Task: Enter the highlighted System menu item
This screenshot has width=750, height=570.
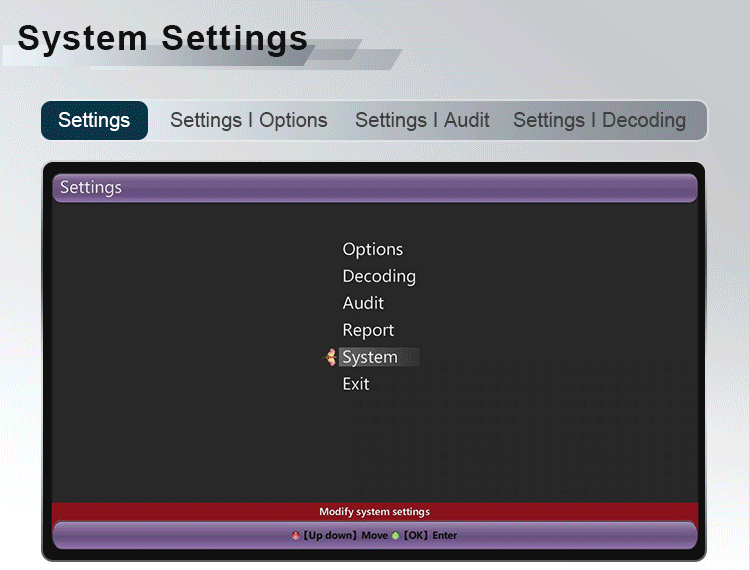Action: [x=370, y=357]
